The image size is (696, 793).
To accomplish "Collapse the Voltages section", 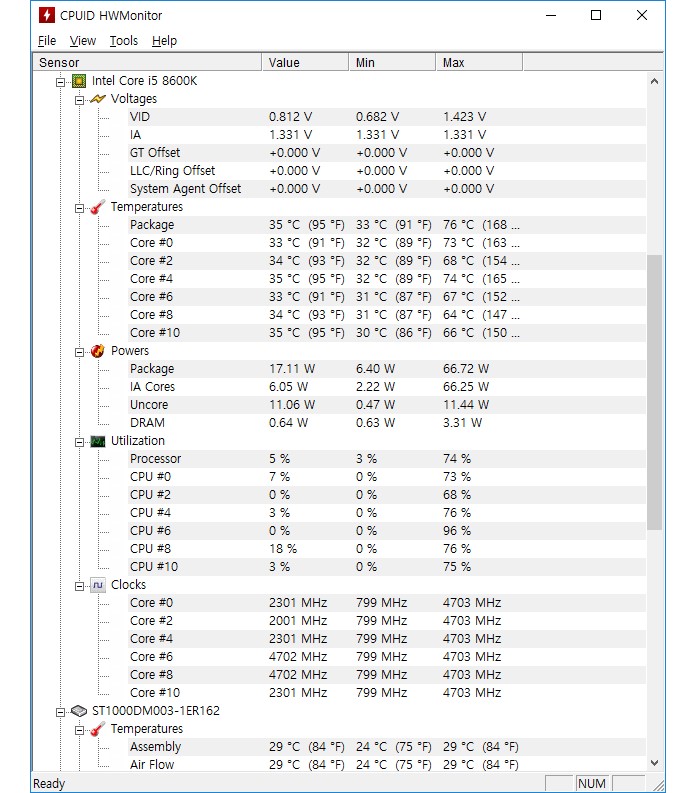I will (79, 100).
